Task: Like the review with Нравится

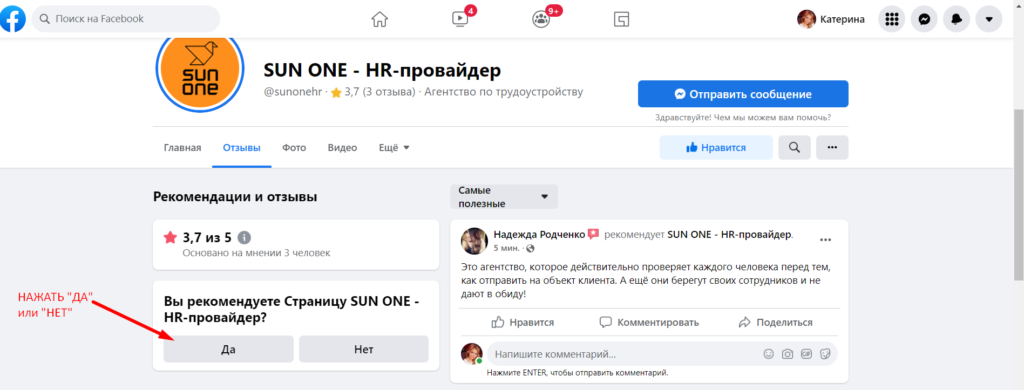Action: coord(522,322)
